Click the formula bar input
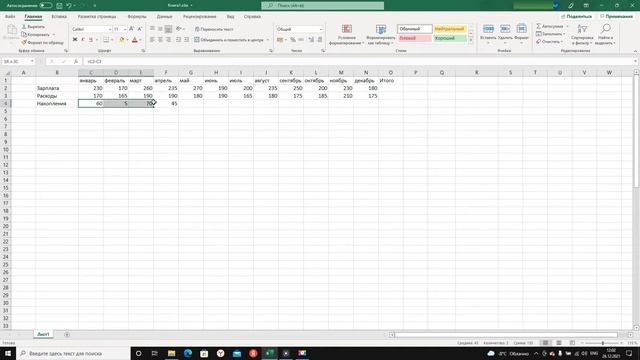Image resolution: width=640 pixels, height=360 pixels. [359, 61]
